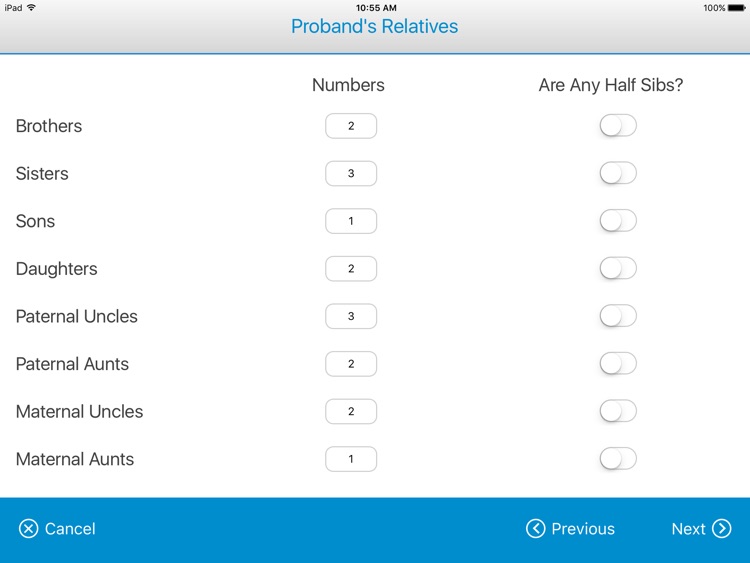Image resolution: width=750 pixels, height=563 pixels.
Task: Toggle half sibs switch for Brothers
Action: click(618, 126)
